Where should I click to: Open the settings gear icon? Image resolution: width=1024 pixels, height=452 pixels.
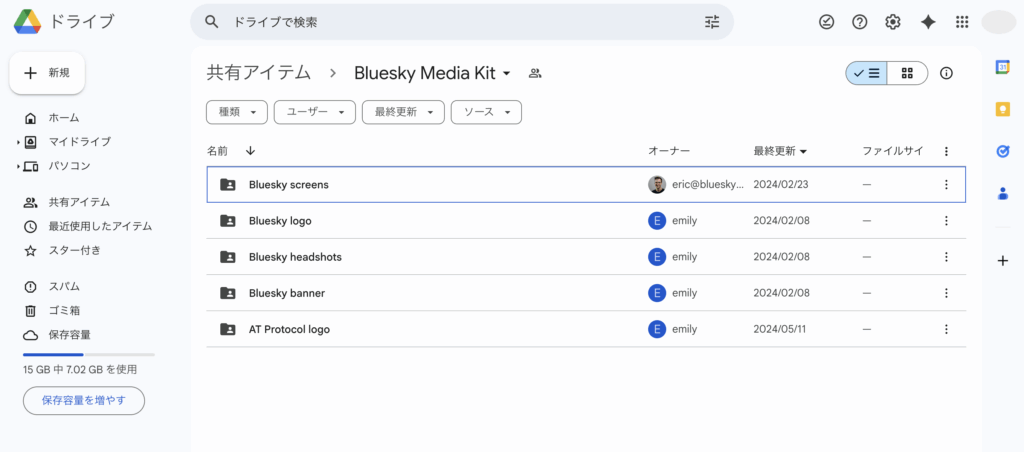pyautogui.click(x=893, y=22)
